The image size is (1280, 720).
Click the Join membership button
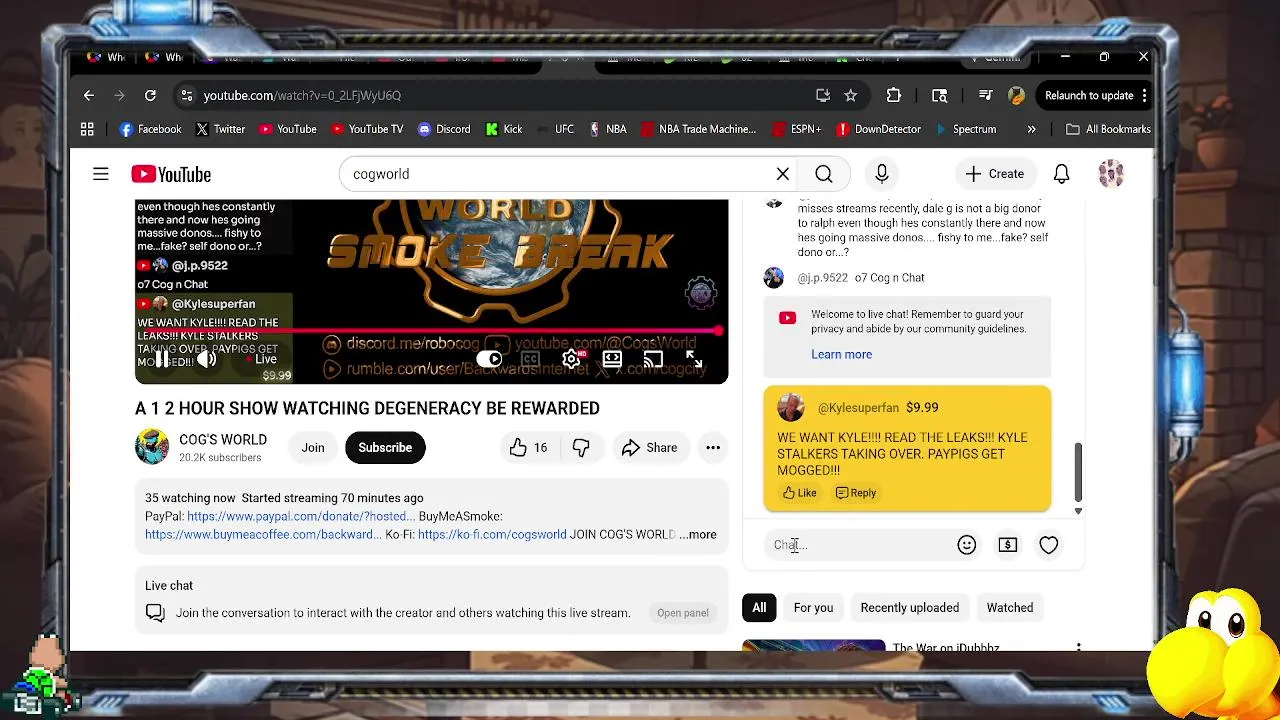pos(313,448)
